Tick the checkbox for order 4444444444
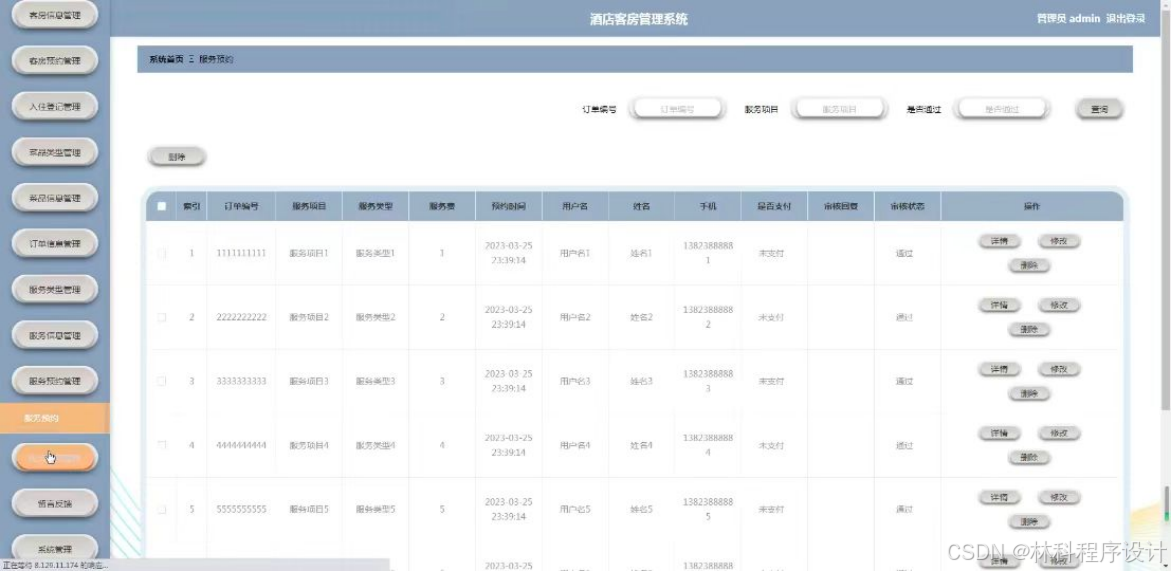This screenshot has height=572, width=1171. point(161,445)
